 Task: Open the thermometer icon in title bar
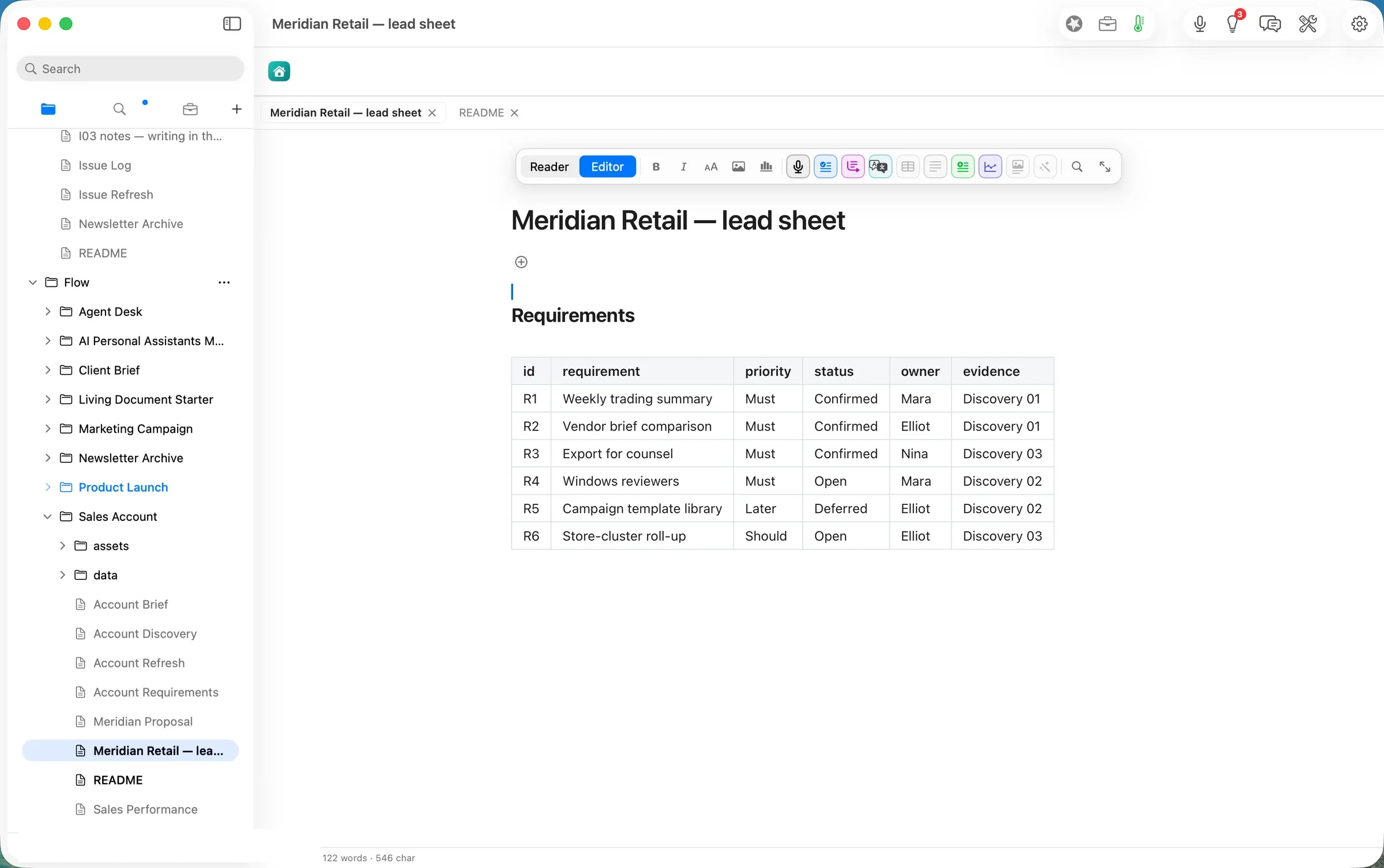tap(1139, 24)
